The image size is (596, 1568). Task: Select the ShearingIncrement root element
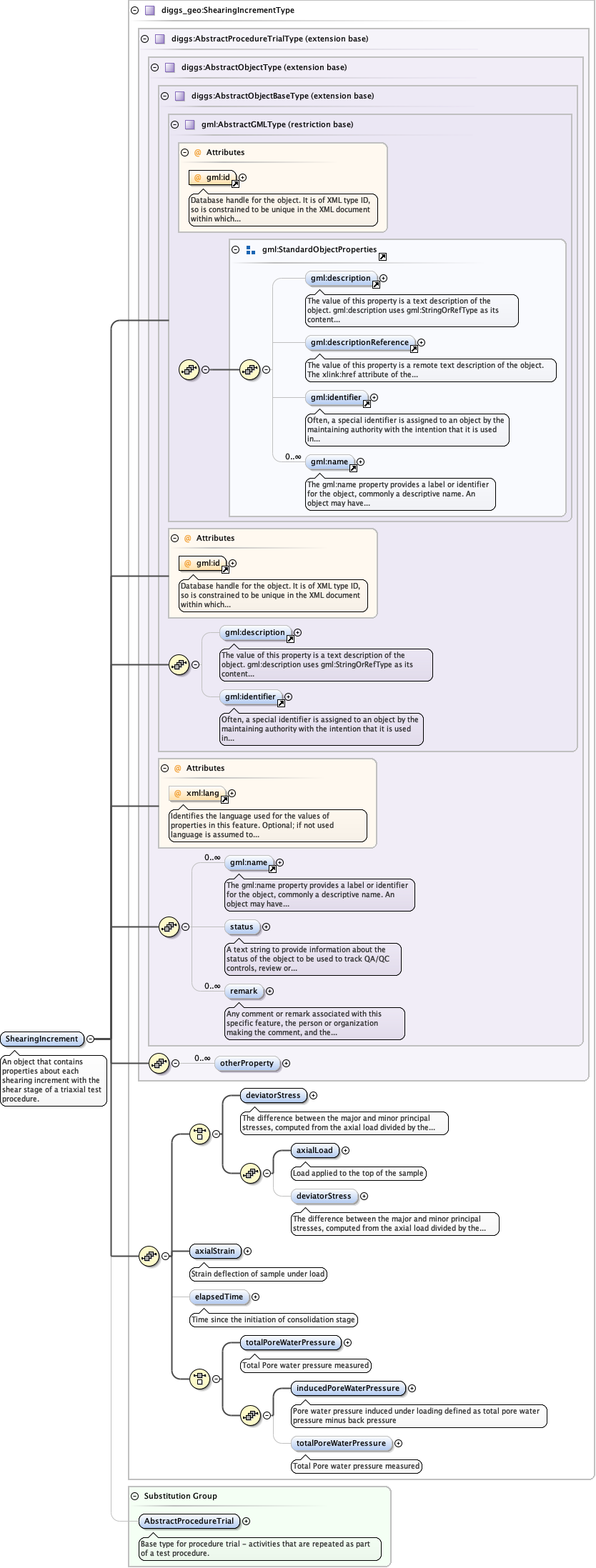(x=41, y=1039)
